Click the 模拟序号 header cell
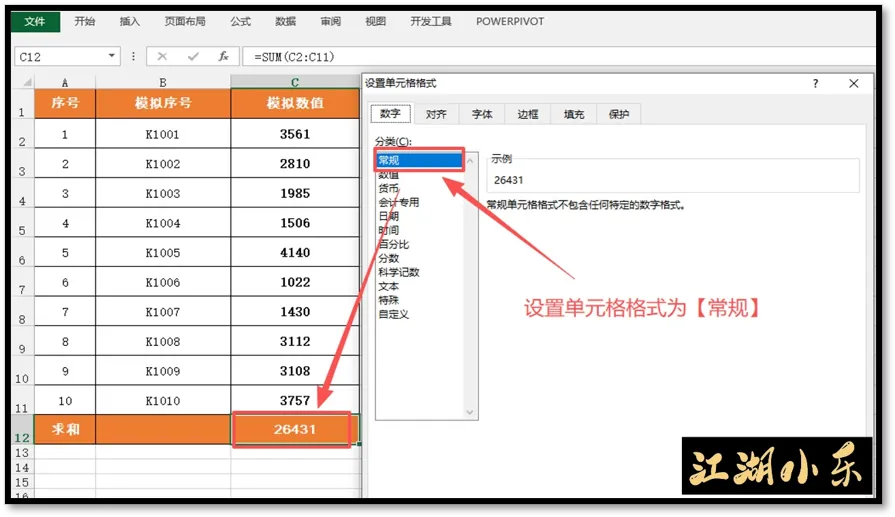The image size is (895, 517). click(x=163, y=103)
